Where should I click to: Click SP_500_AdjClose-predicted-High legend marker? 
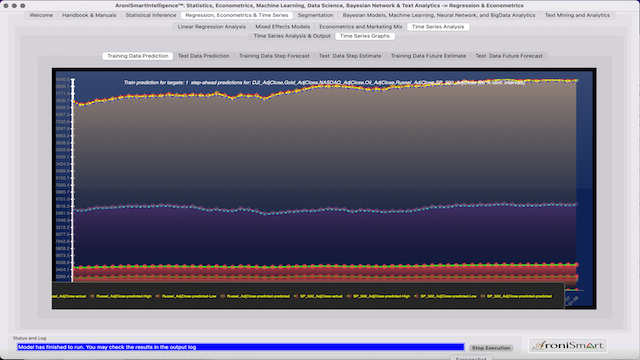tap(349, 296)
